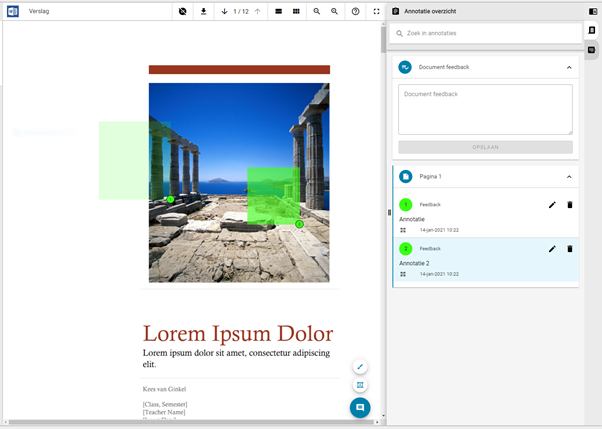This screenshot has width=602, height=429.
Task: Collapse the Document feedback section
Action: tap(569, 68)
